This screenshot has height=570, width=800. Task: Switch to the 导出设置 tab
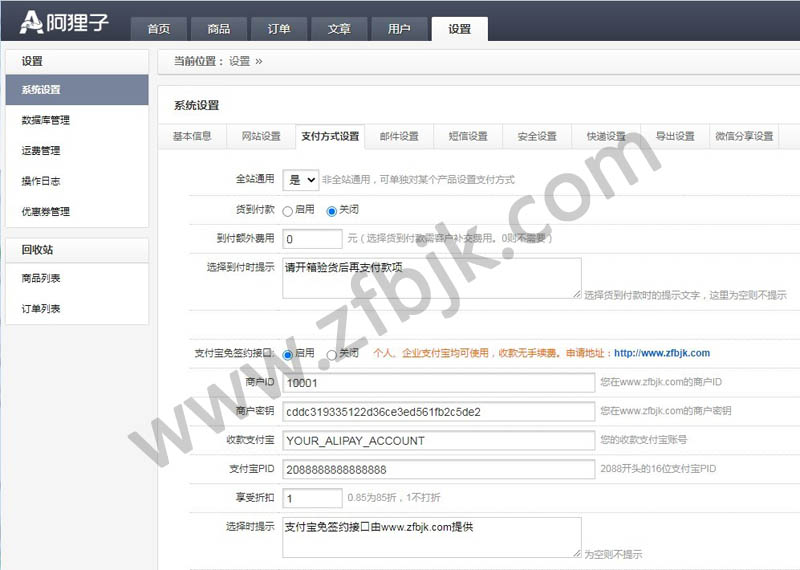click(x=675, y=136)
